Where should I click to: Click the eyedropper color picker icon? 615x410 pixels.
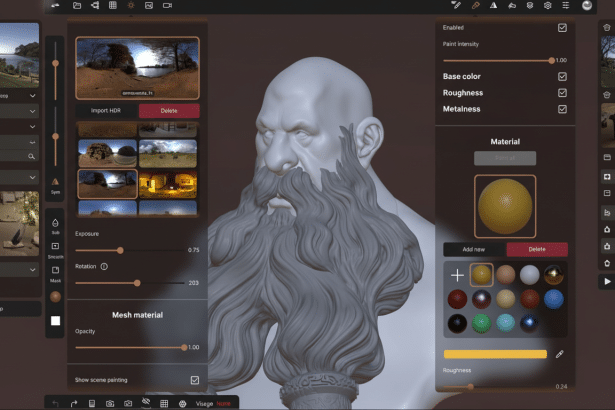pyautogui.click(x=560, y=354)
